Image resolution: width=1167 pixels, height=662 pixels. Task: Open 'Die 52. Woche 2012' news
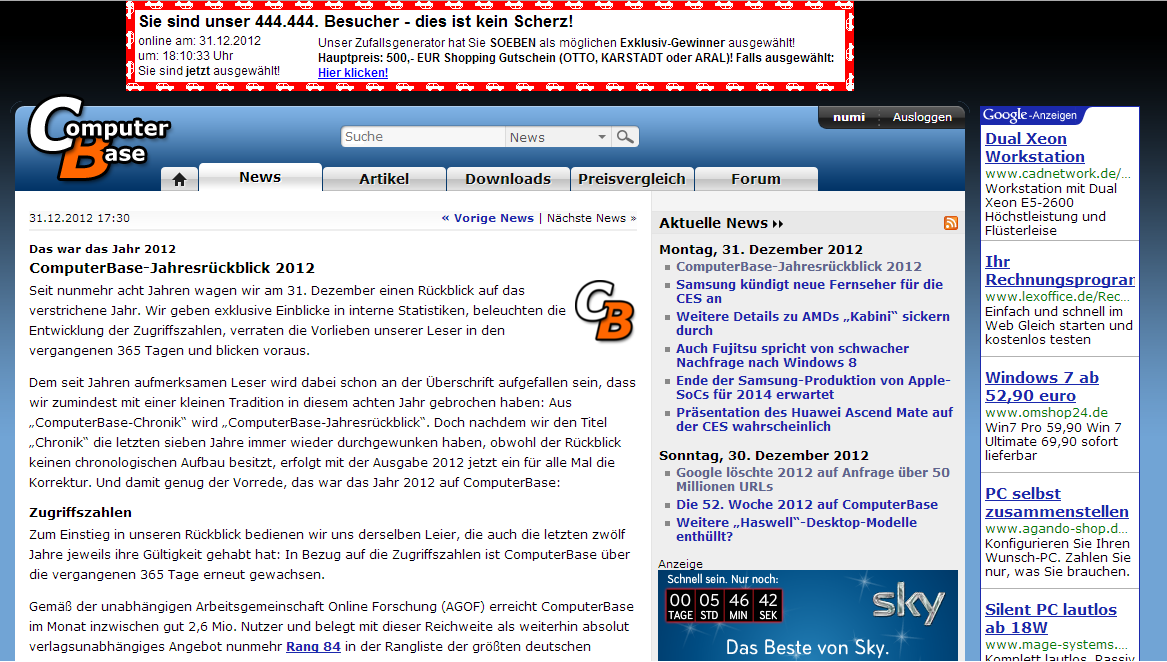click(807, 505)
